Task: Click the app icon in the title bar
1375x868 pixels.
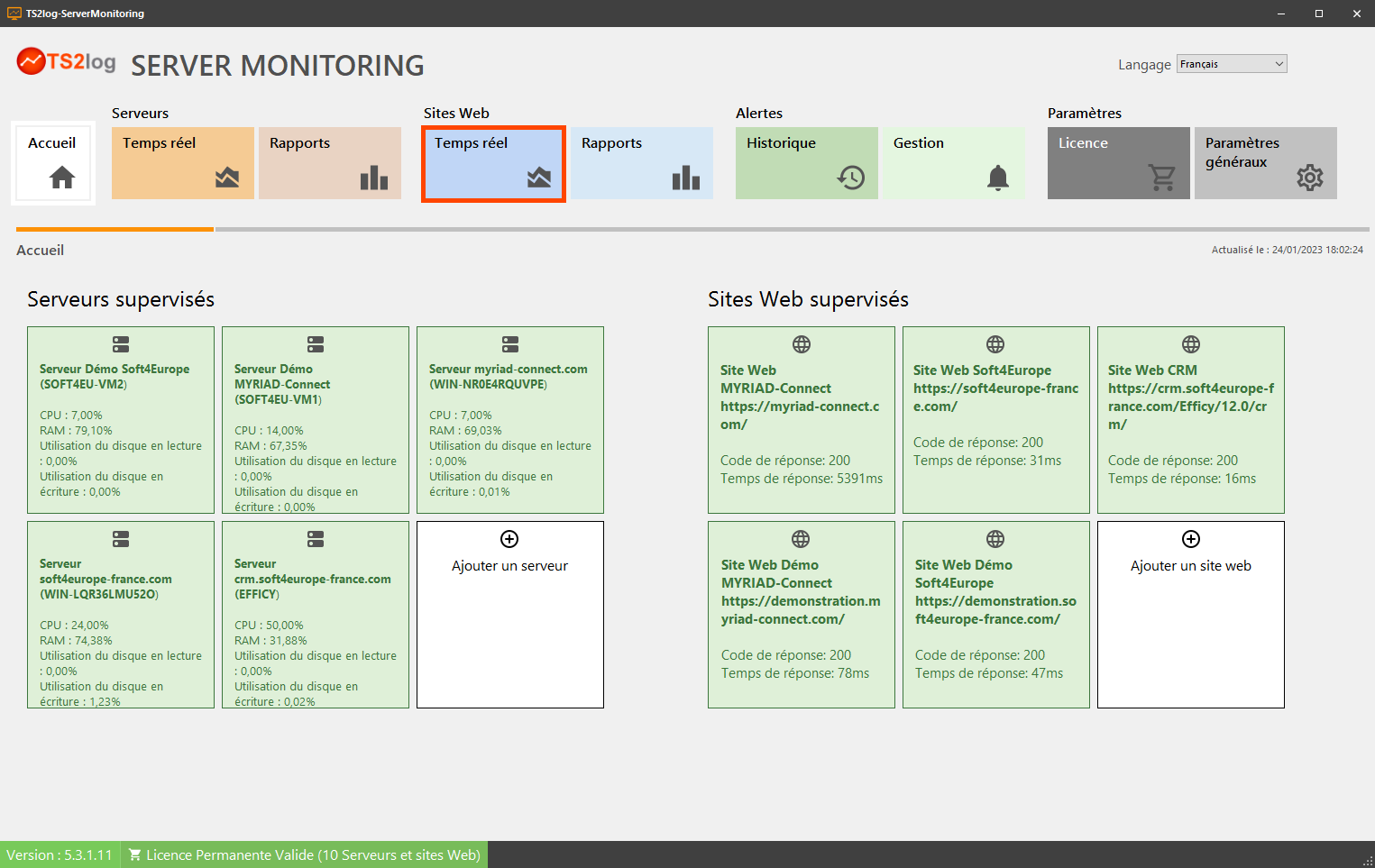Action: tap(14, 14)
